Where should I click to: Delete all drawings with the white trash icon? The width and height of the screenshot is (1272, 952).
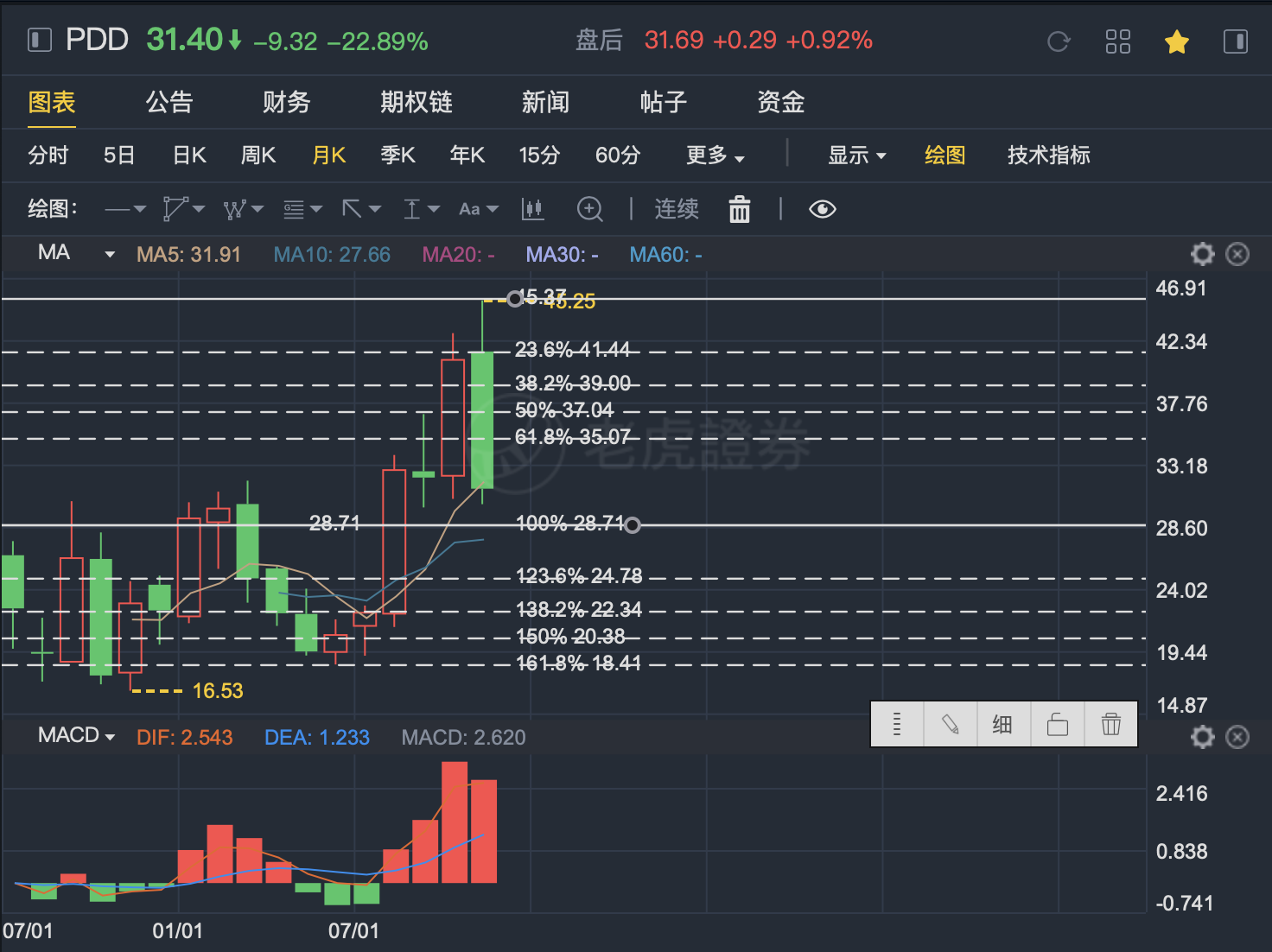(740, 209)
